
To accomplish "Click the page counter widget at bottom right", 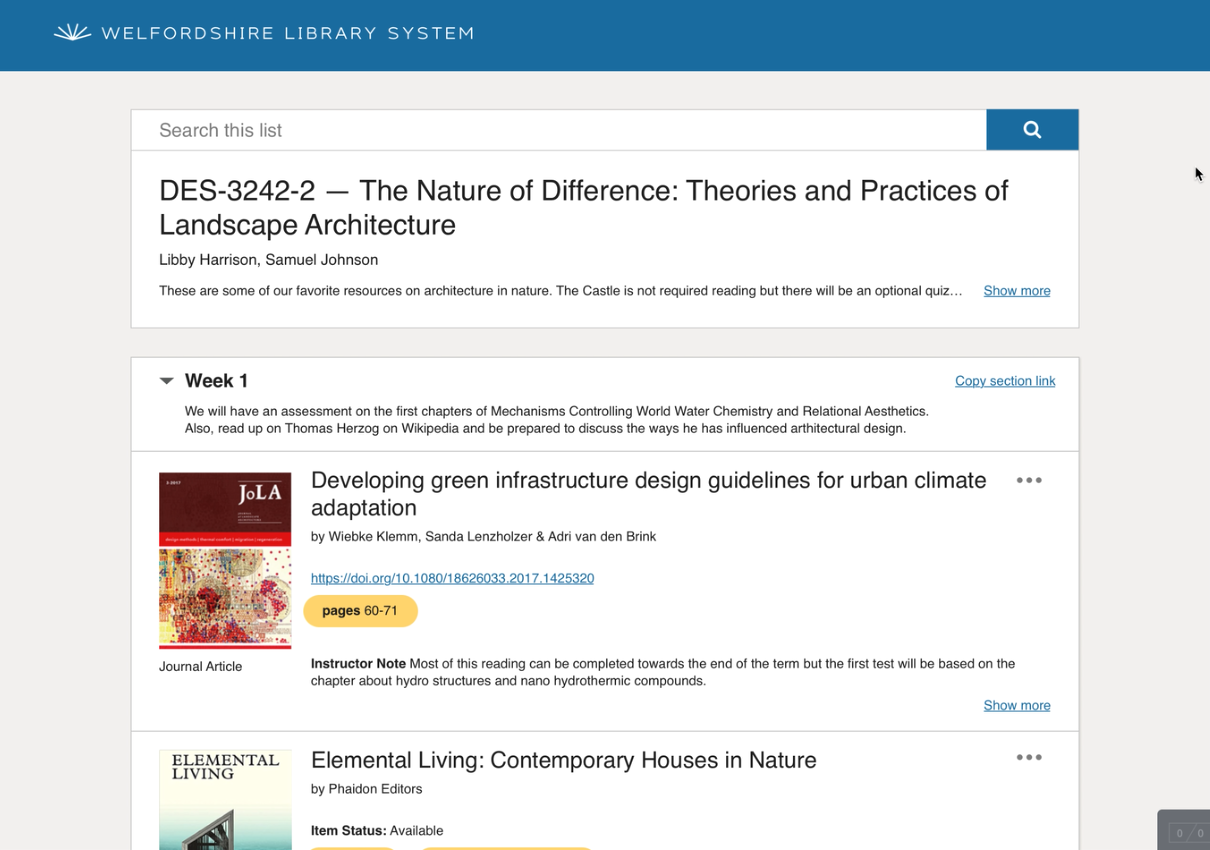I will [1188, 833].
